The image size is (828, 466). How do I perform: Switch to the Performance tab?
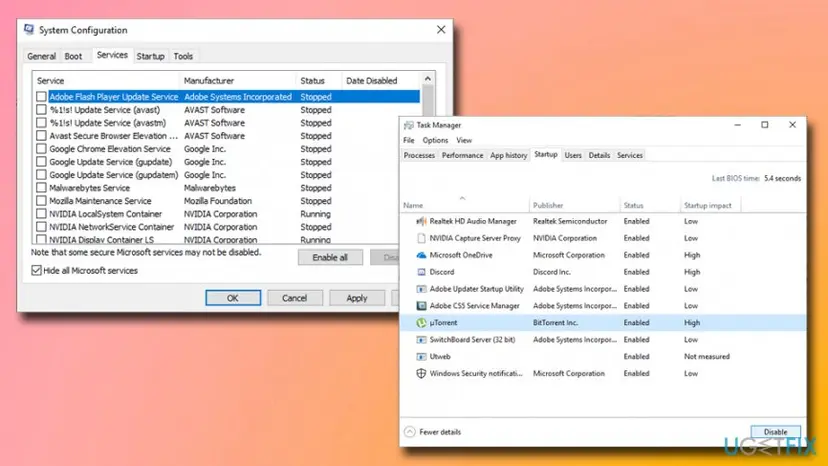tap(462, 155)
